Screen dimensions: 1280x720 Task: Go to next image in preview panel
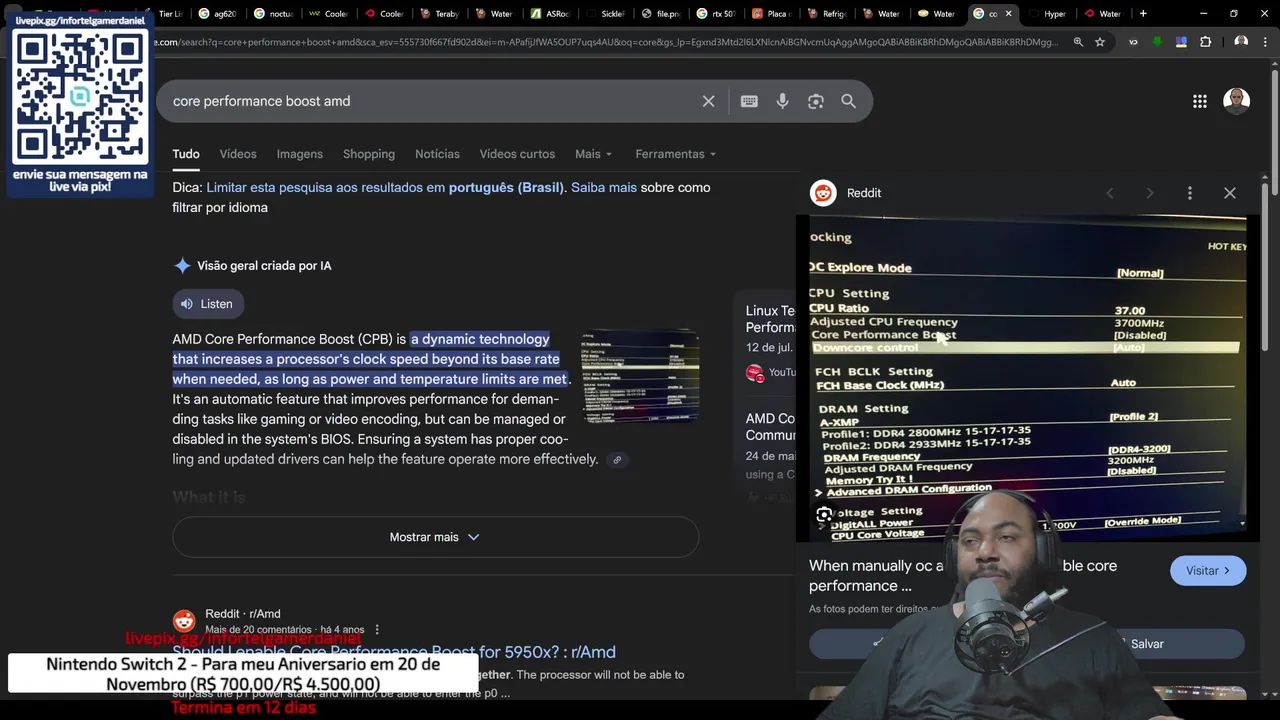click(1150, 193)
